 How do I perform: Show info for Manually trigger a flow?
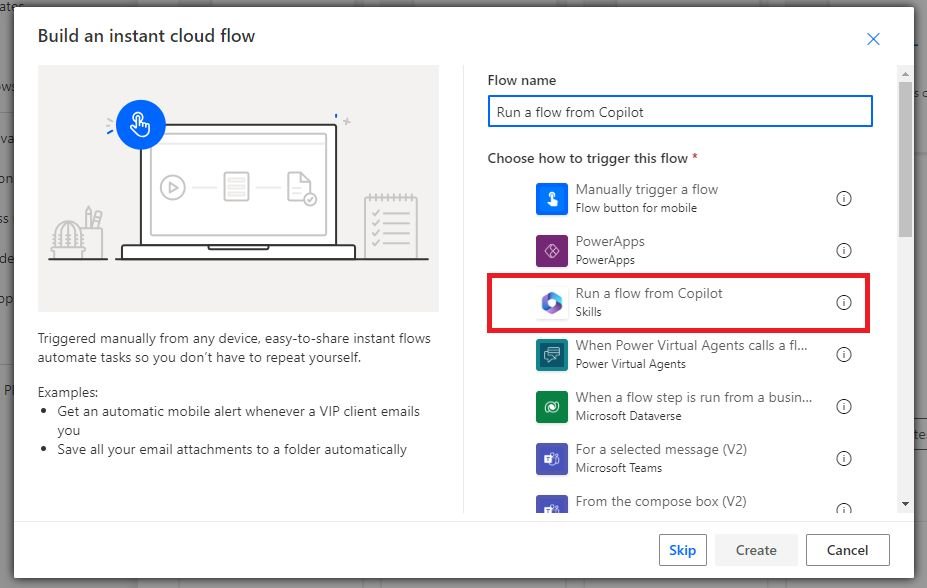(x=844, y=199)
